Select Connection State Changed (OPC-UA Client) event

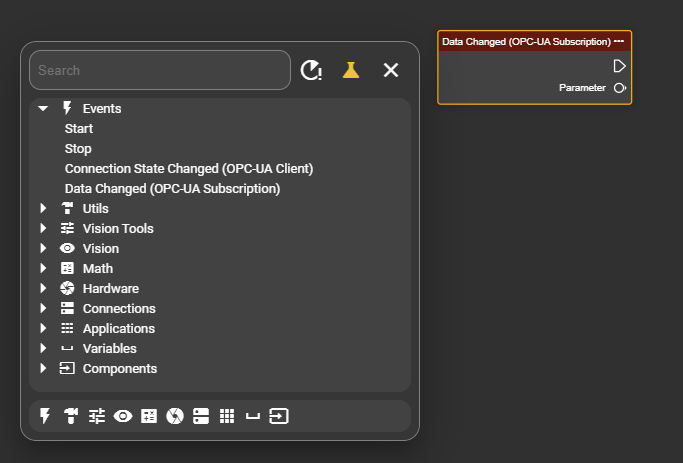(189, 168)
